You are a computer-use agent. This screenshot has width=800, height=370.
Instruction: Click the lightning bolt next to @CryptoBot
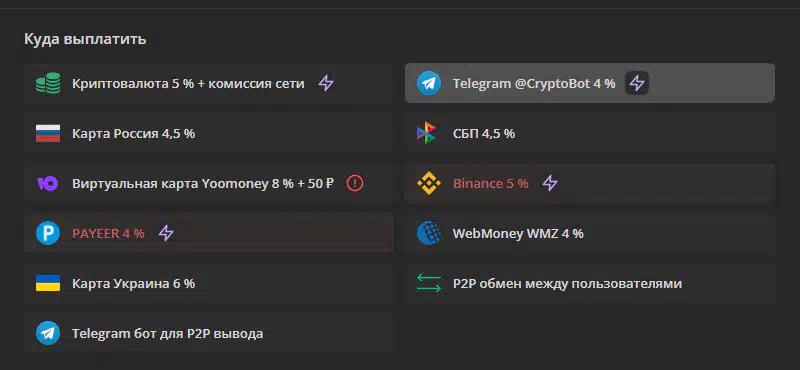[637, 83]
